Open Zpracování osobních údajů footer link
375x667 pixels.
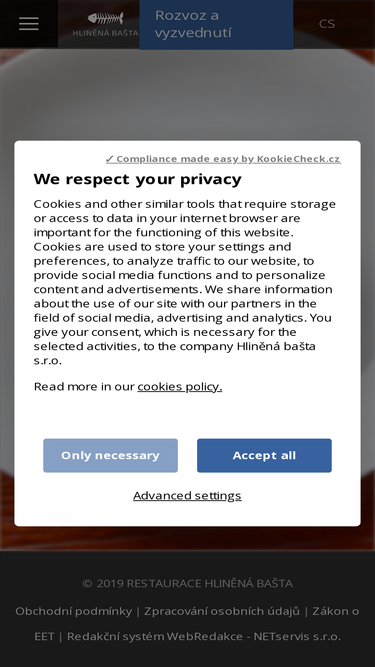(x=222, y=611)
